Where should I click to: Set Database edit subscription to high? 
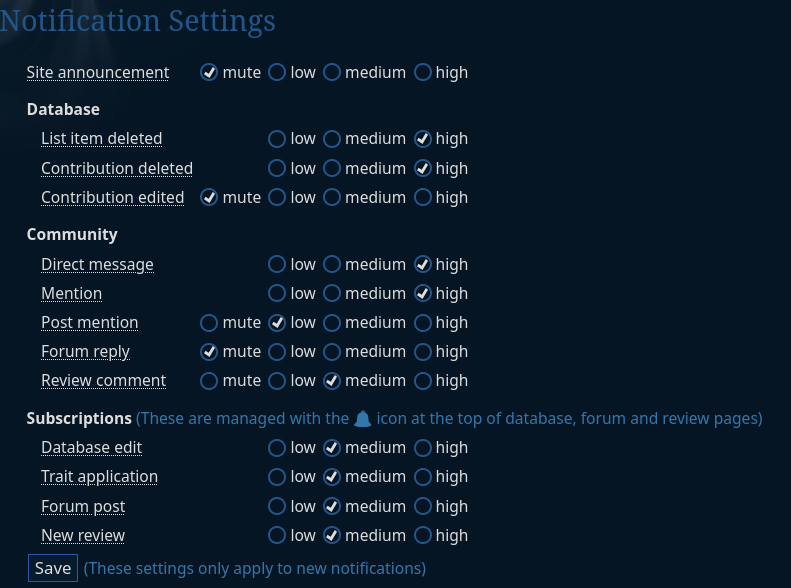click(423, 447)
